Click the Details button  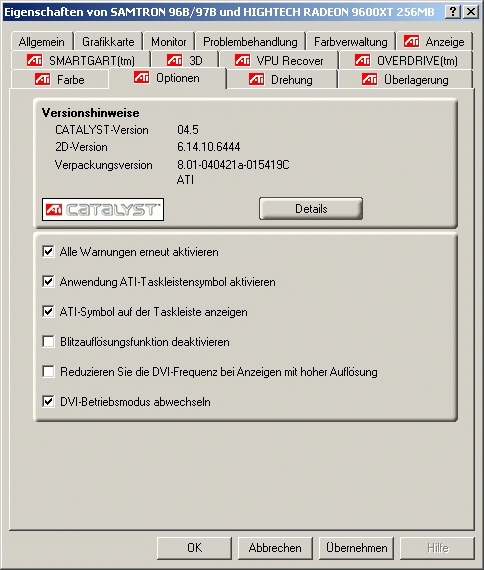tap(311, 209)
